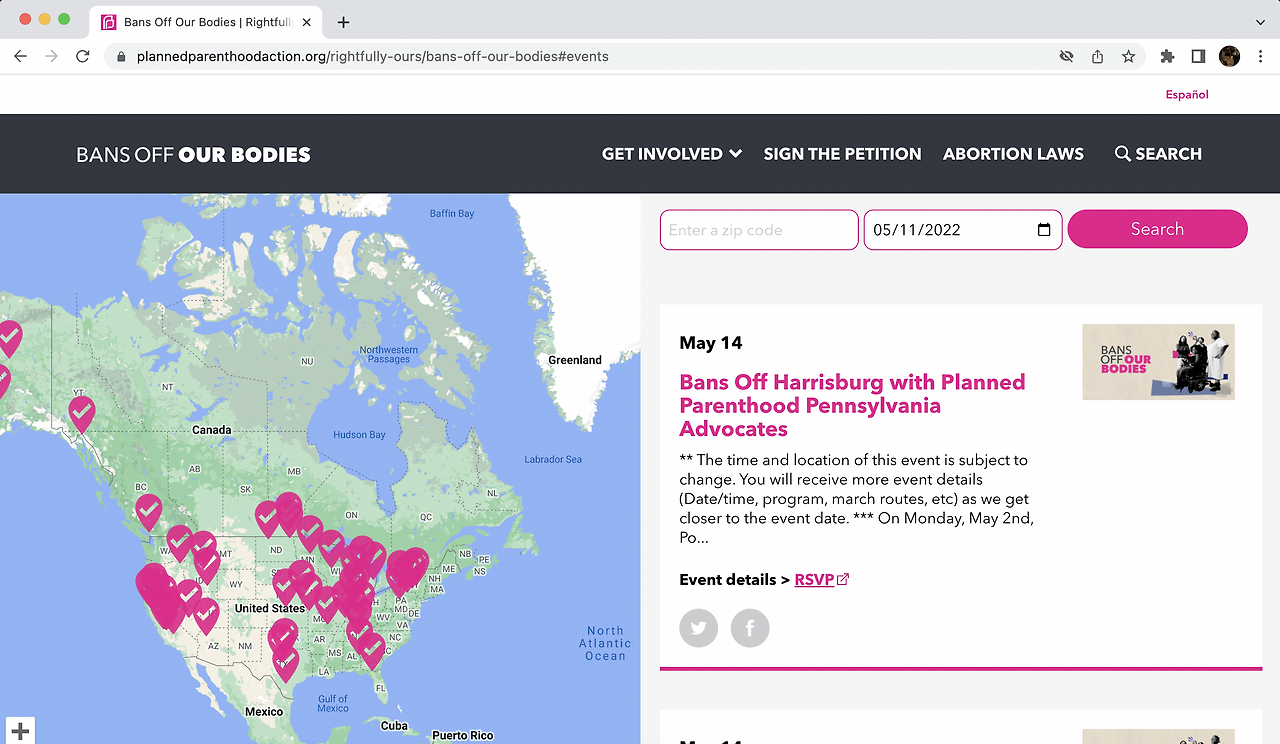
Task: Open the tab search chevron dropdown
Action: pos(1260,22)
